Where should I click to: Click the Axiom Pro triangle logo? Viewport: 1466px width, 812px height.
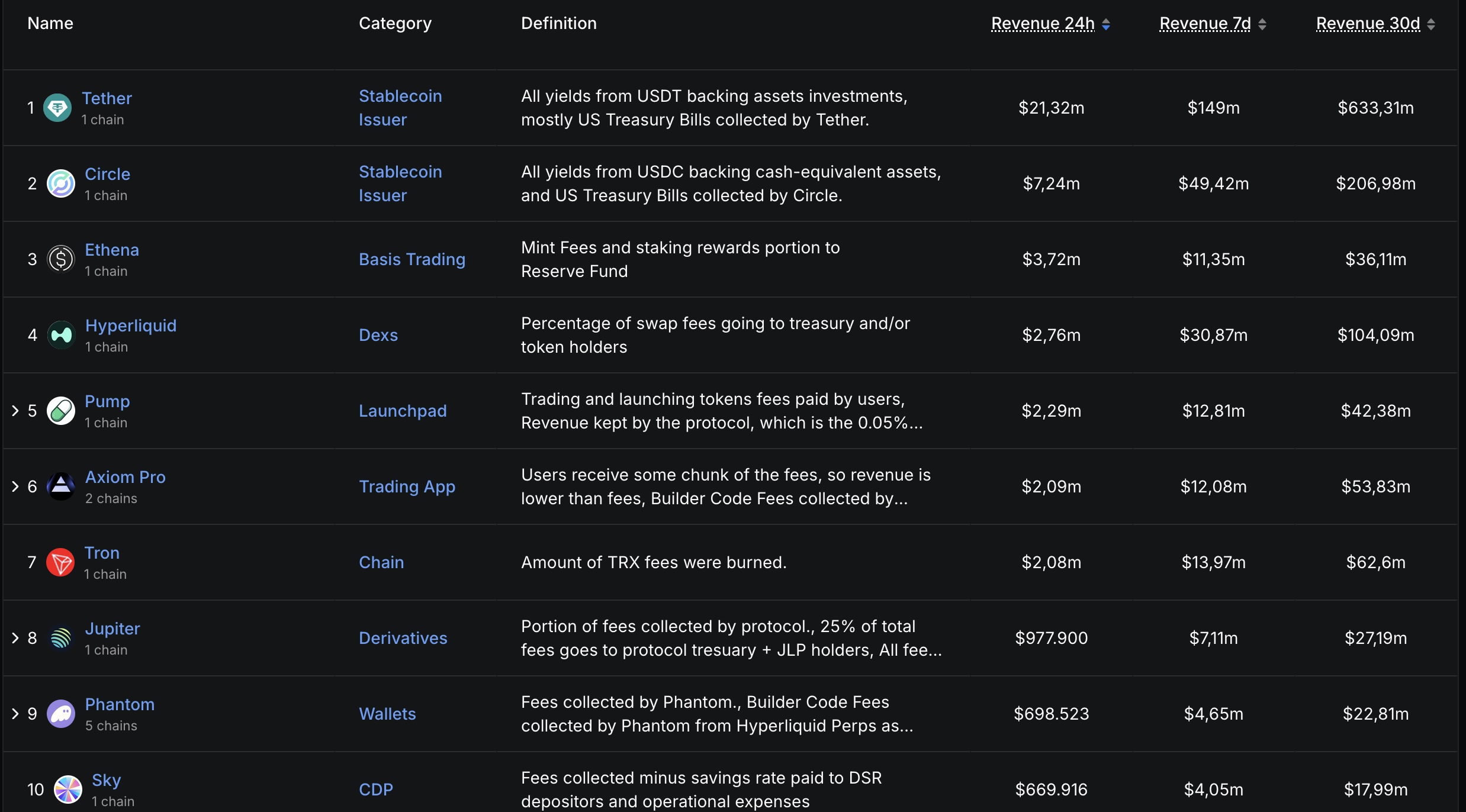(x=61, y=486)
